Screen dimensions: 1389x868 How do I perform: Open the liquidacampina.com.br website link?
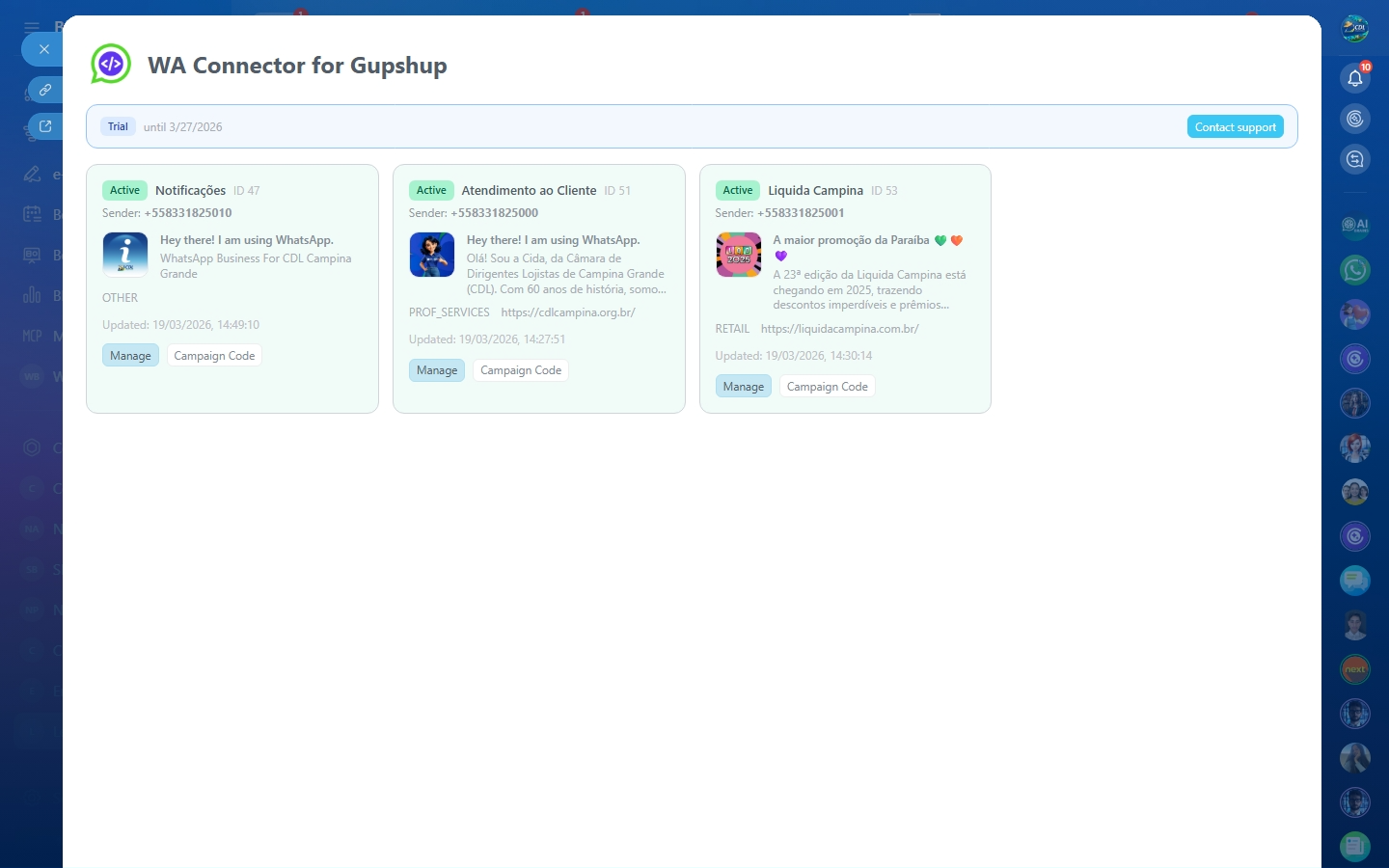coord(839,329)
